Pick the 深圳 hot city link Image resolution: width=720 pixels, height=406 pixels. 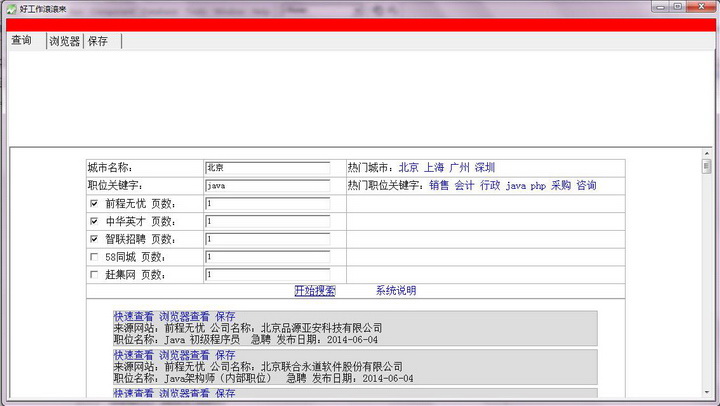(484, 168)
